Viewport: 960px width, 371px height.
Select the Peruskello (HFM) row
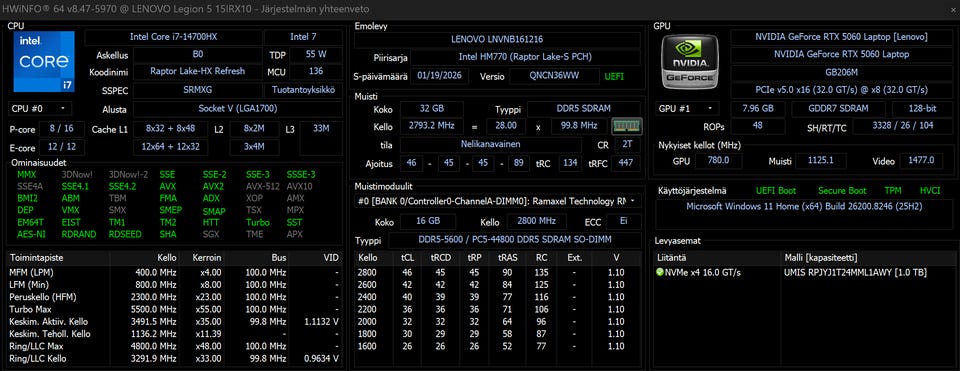pyautogui.click(x=174, y=297)
